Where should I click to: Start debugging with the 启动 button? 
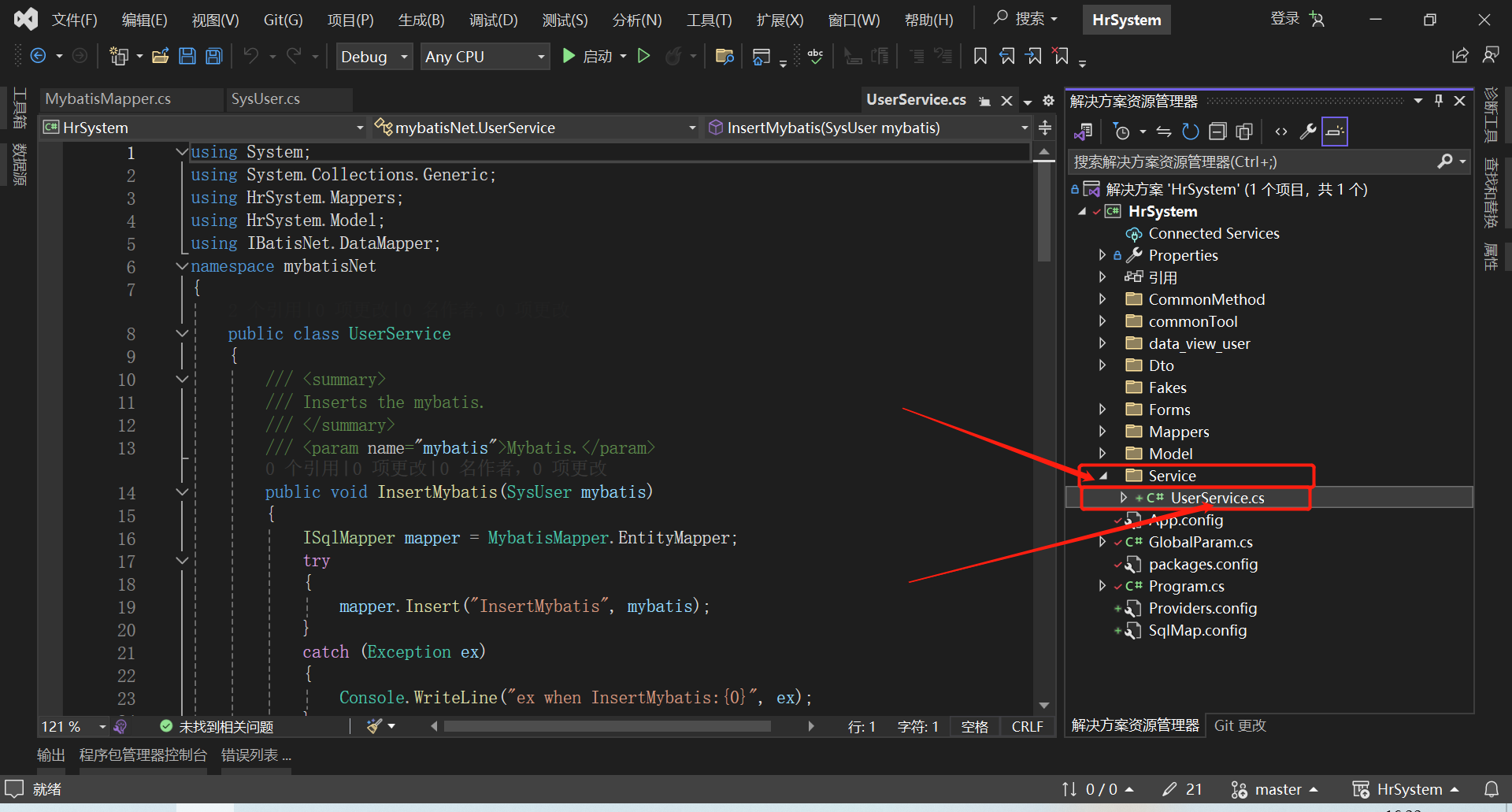592,56
